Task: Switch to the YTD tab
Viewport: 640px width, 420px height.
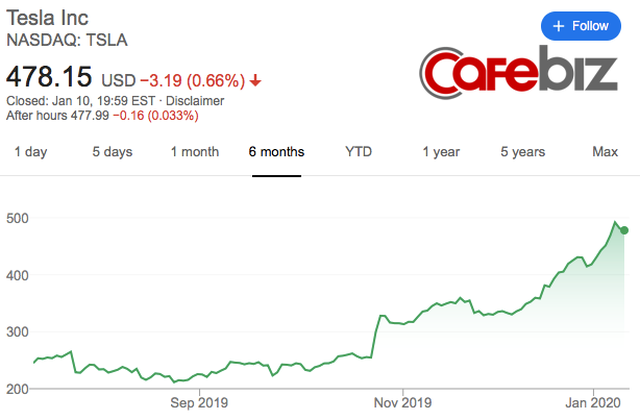Action: click(x=359, y=152)
